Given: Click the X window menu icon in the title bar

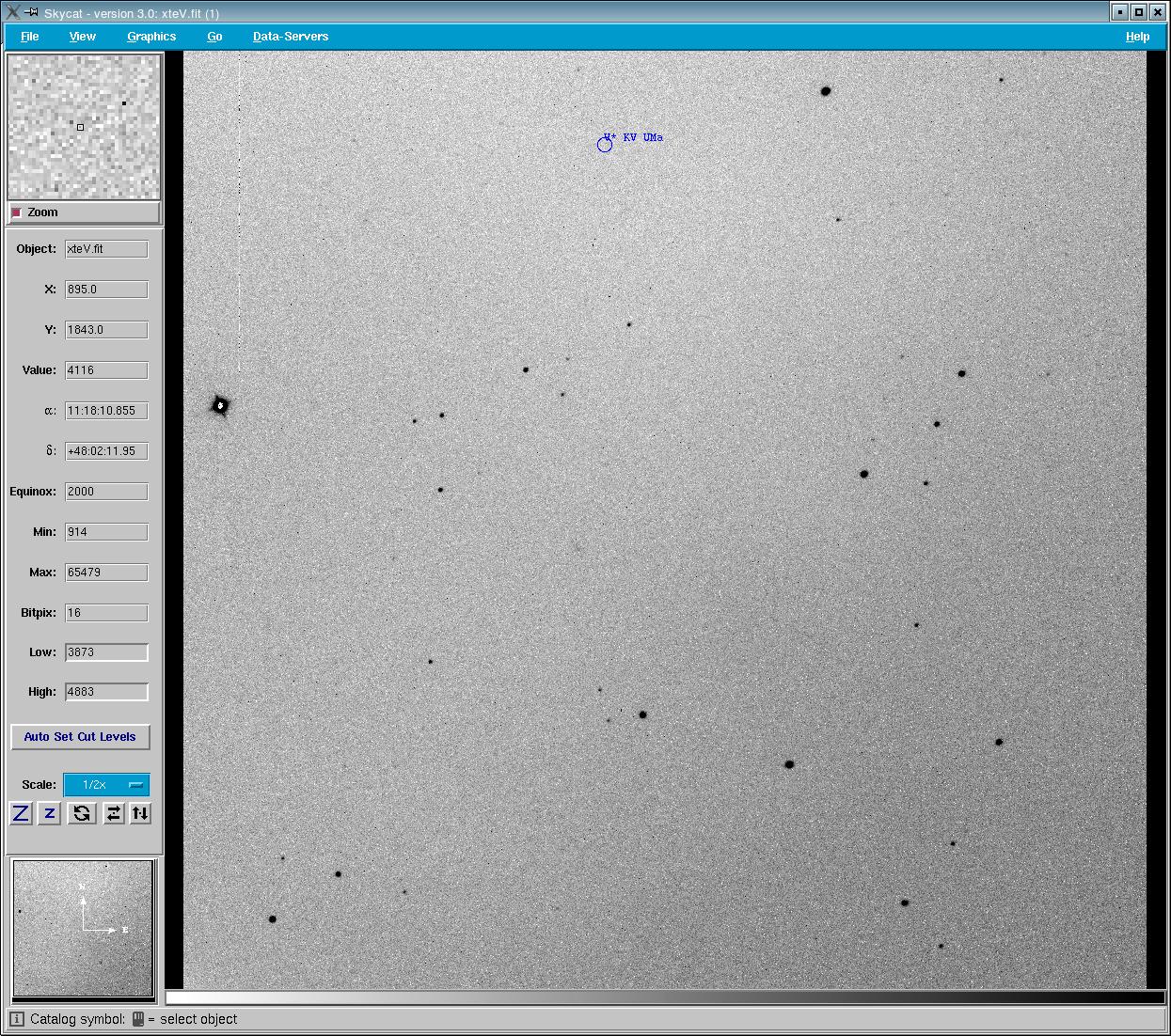Looking at the screenshot, I should click(12, 12).
